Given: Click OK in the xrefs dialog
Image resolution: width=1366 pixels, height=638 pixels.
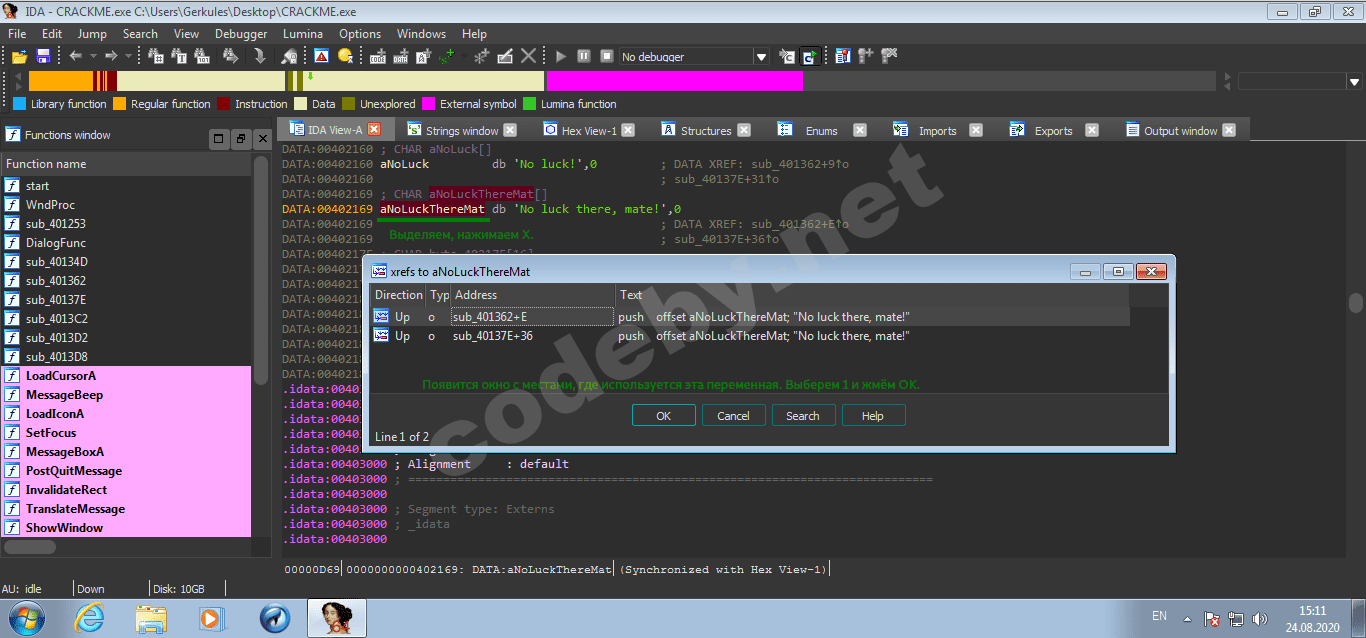Looking at the screenshot, I should [x=663, y=416].
